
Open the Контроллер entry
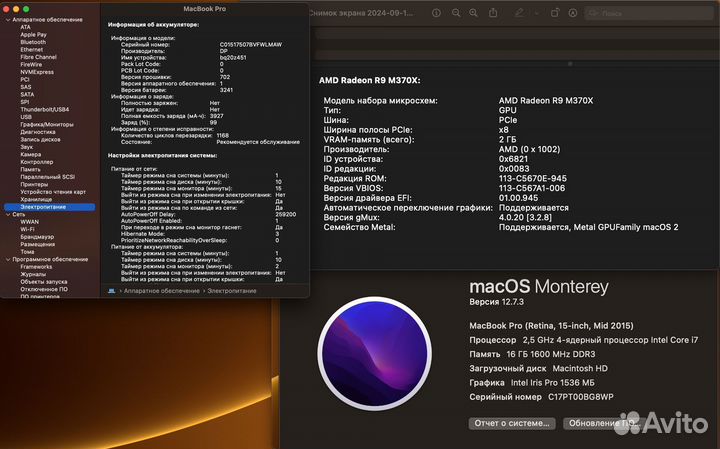tap(37, 162)
